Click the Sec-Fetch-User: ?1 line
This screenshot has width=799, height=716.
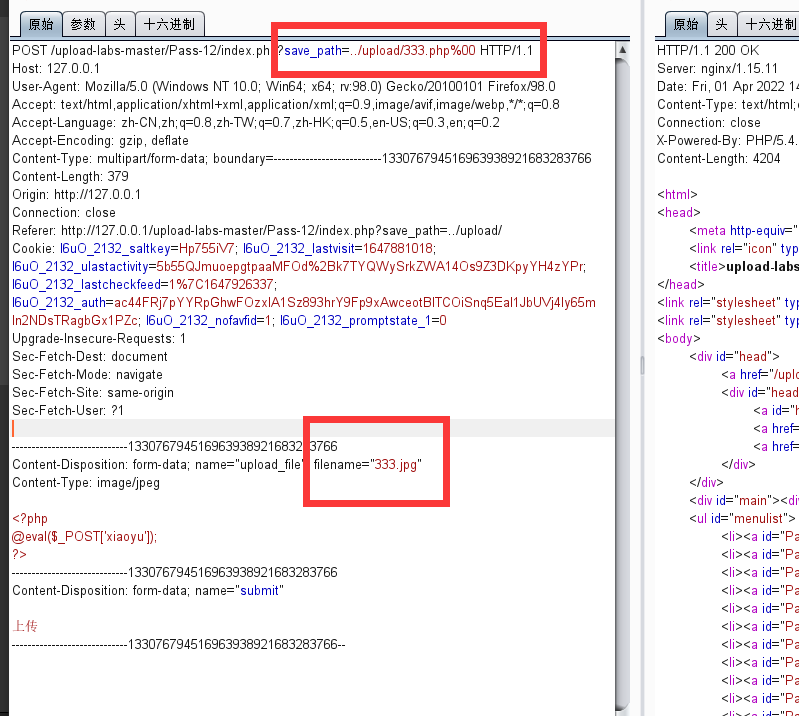tap(68, 410)
